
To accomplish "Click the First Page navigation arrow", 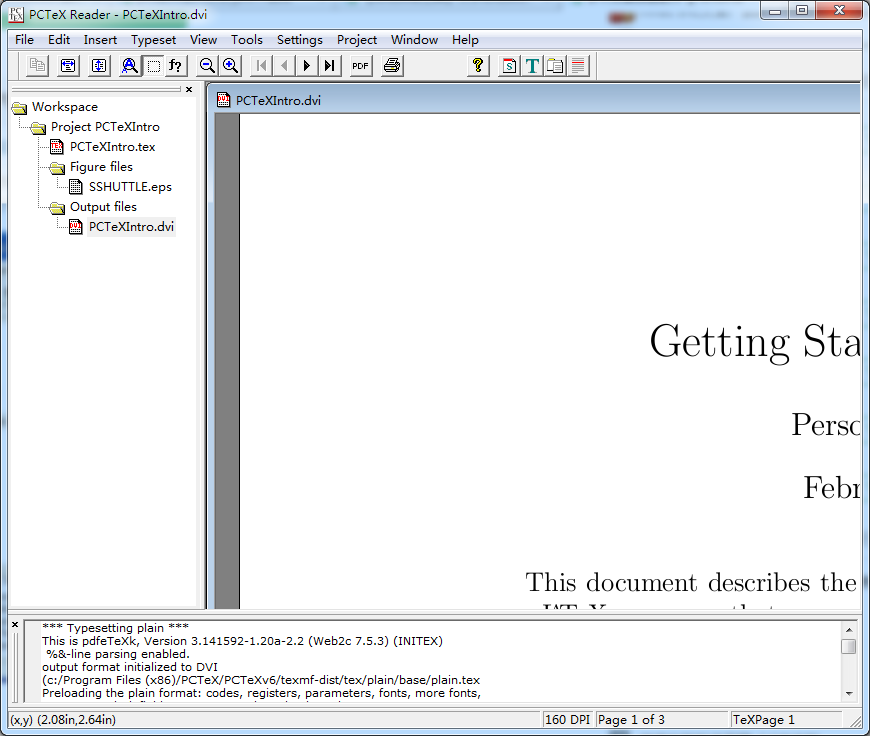I will [x=261, y=65].
